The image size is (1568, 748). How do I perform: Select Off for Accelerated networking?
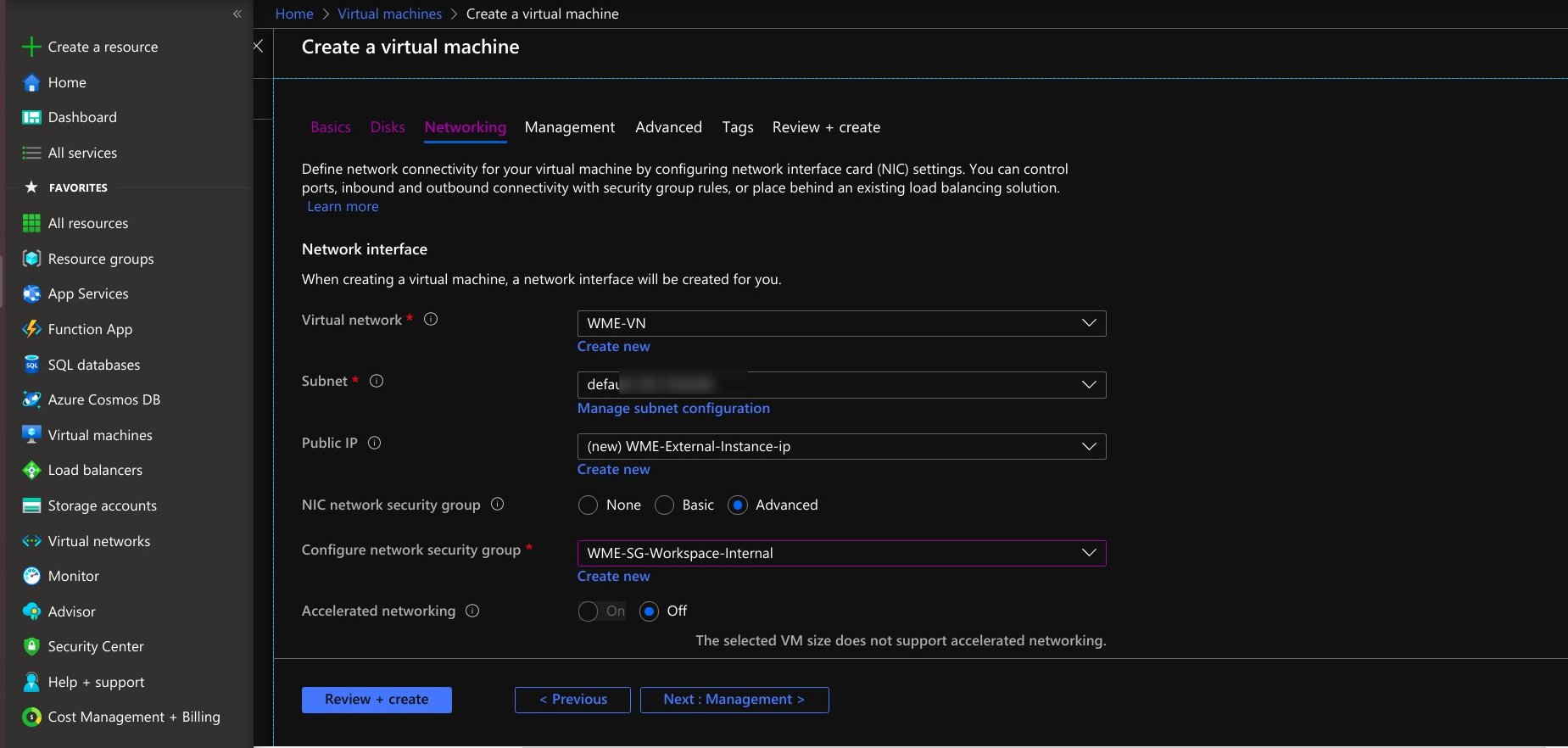click(649, 611)
